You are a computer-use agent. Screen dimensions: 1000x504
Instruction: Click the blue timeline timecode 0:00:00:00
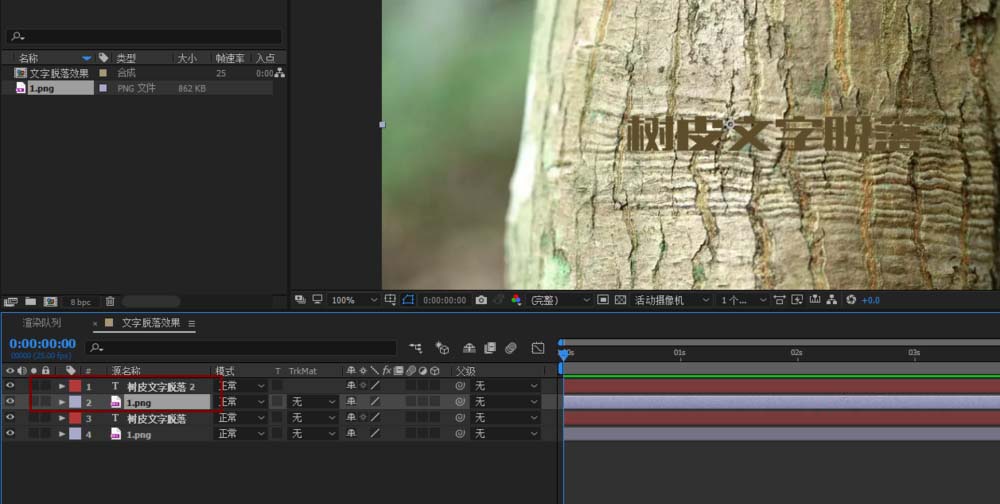[x=43, y=344]
